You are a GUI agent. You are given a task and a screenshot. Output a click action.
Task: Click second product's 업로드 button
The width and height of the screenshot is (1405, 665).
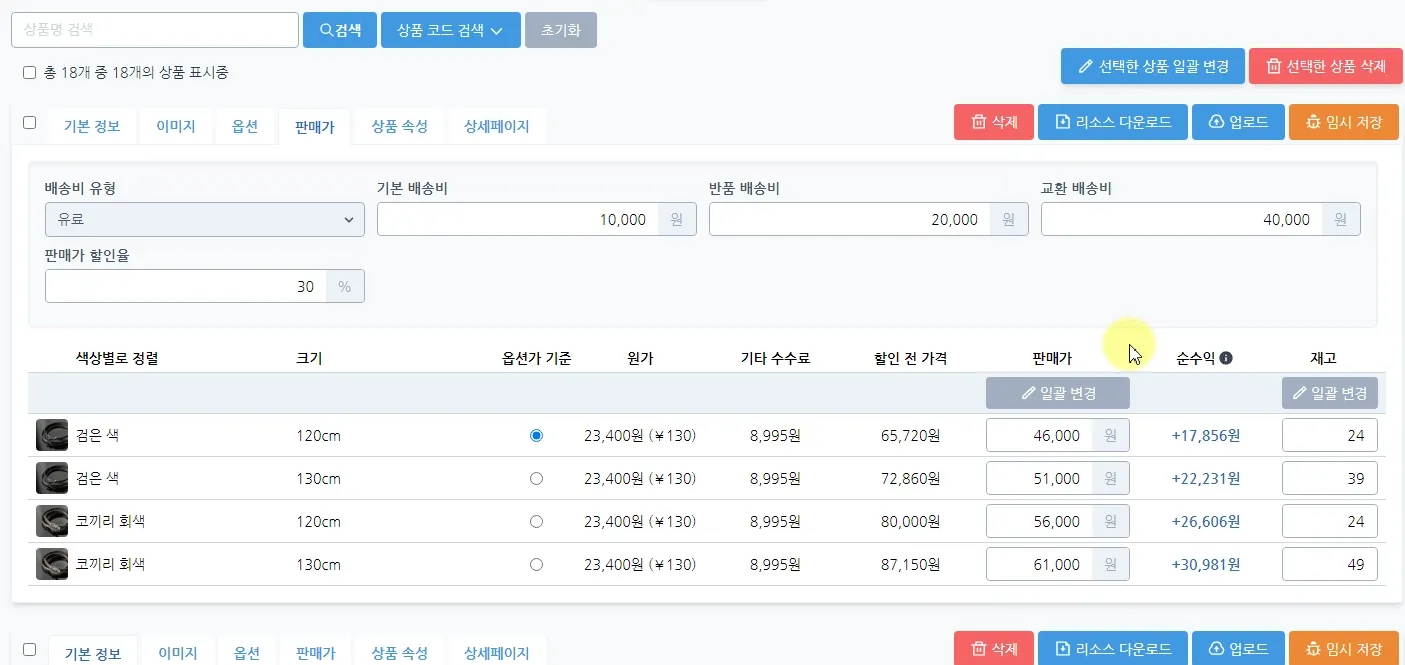1238,649
